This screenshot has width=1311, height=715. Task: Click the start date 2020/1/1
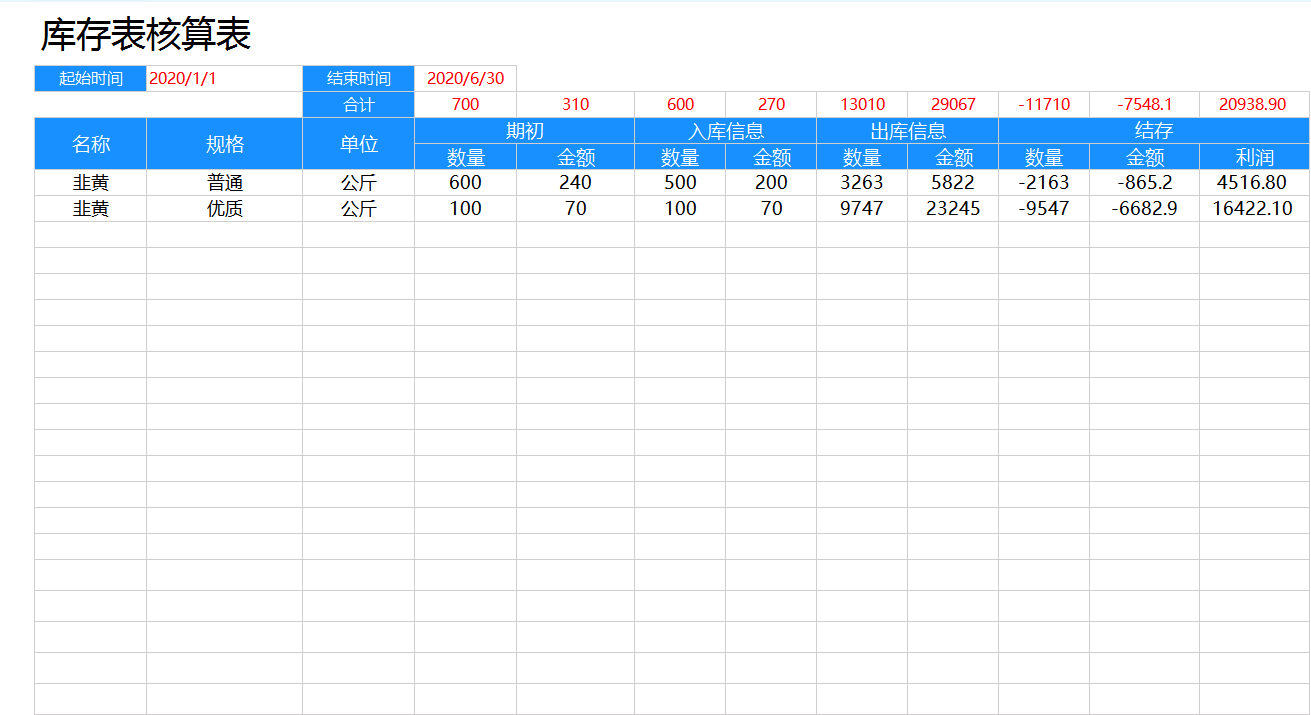(x=183, y=78)
